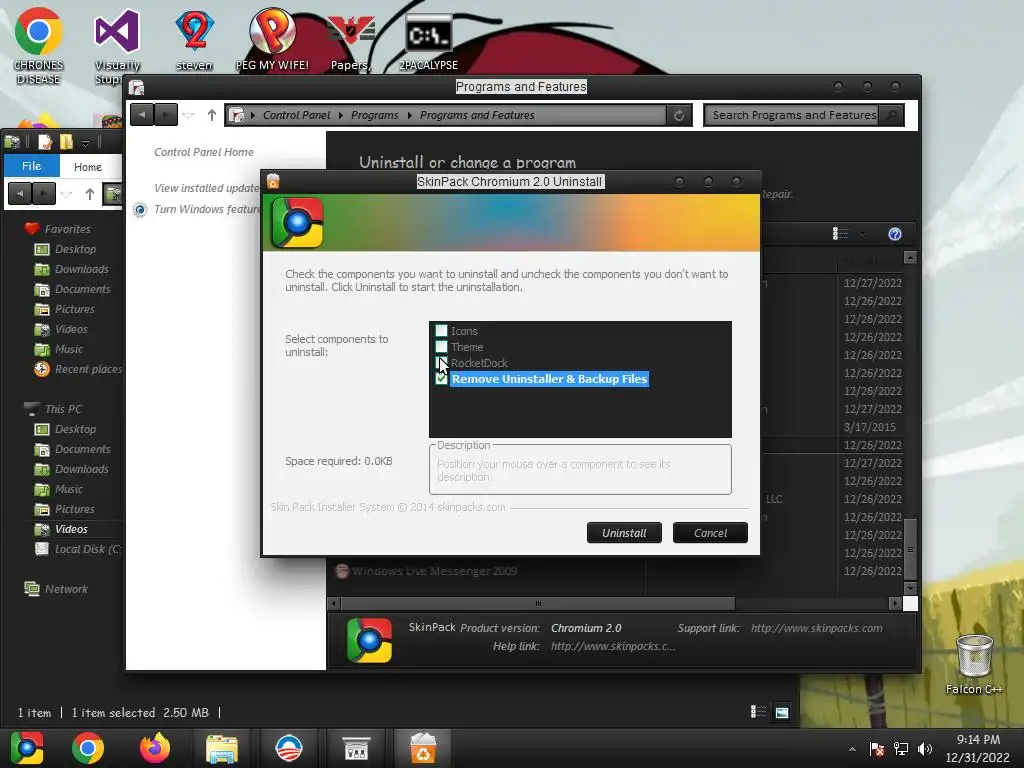Viewport: 1024px width, 768px height.
Task: Launch Chrome from the taskbar
Action: pyautogui.click(x=88, y=748)
